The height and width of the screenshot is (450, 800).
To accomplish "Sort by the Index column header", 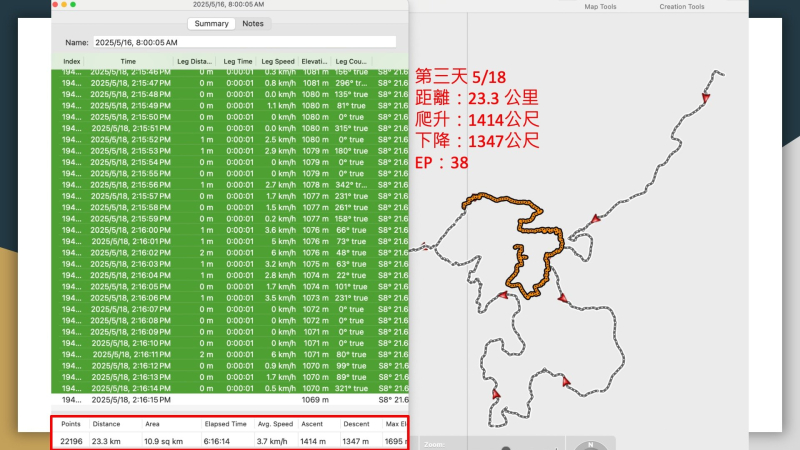I will pyautogui.click(x=72, y=61).
